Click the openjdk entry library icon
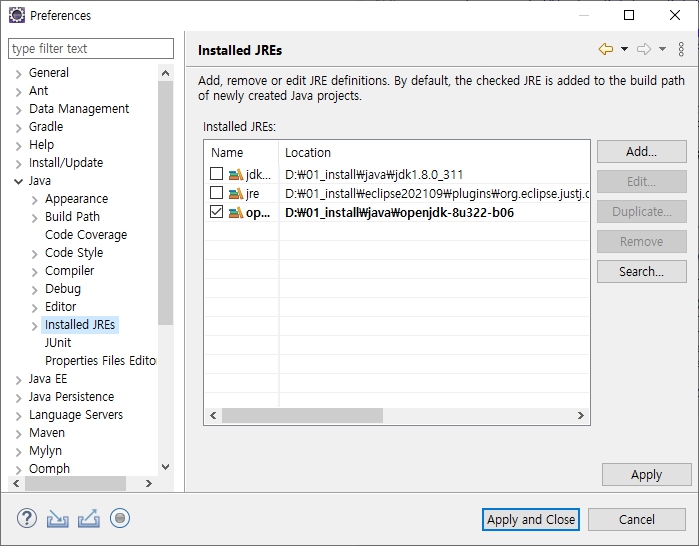The image size is (699, 546). [x=235, y=213]
